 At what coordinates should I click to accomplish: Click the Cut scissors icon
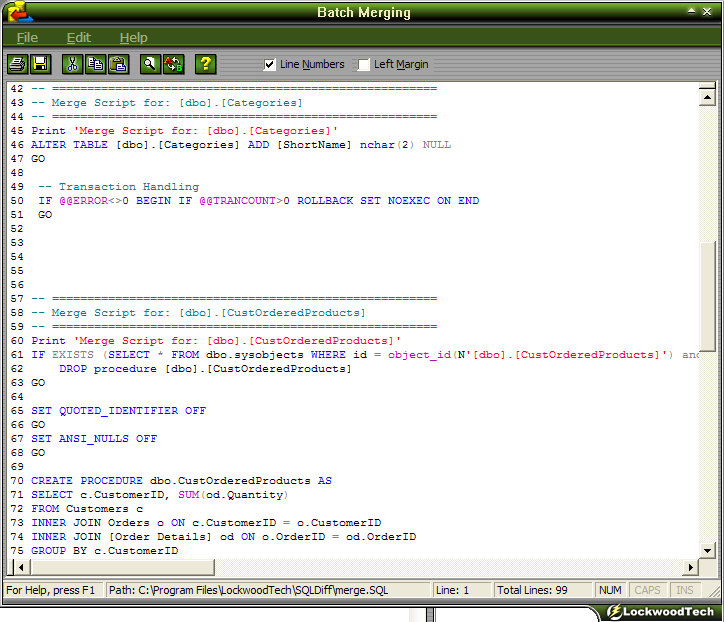pyautogui.click(x=72, y=64)
